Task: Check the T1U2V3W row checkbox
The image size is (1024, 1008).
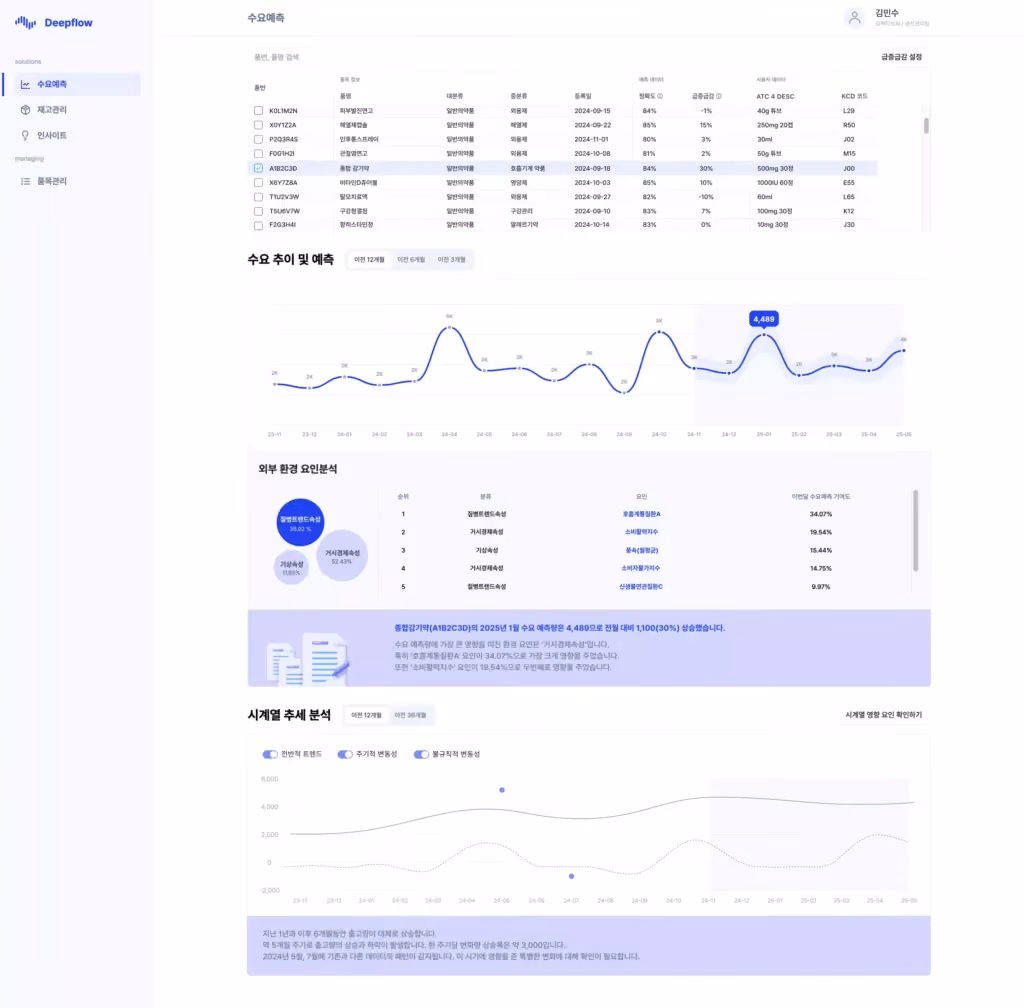Action: click(x=259, y=197)
